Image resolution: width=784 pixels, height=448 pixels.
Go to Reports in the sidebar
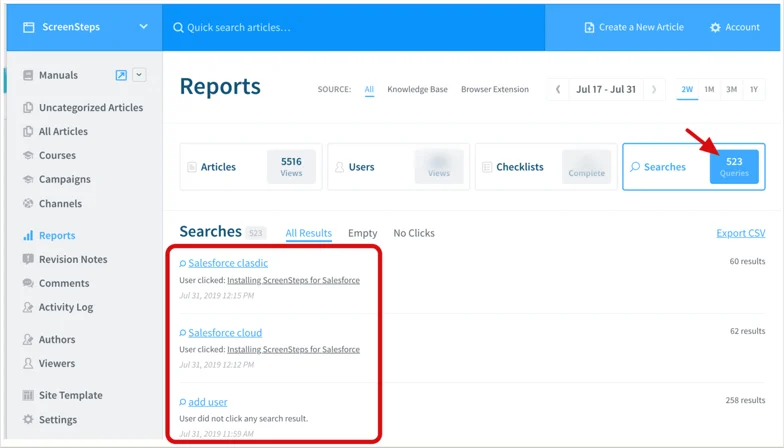coord(57,236)
